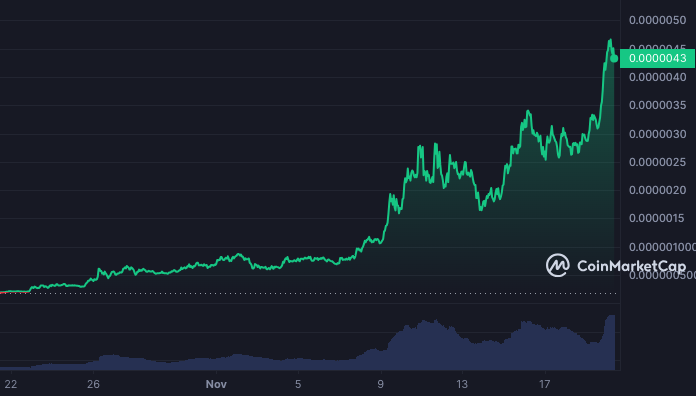The image size is (696, 396).
Task: Click the 0.0000040 price axis label
Action: click(657, 77)
